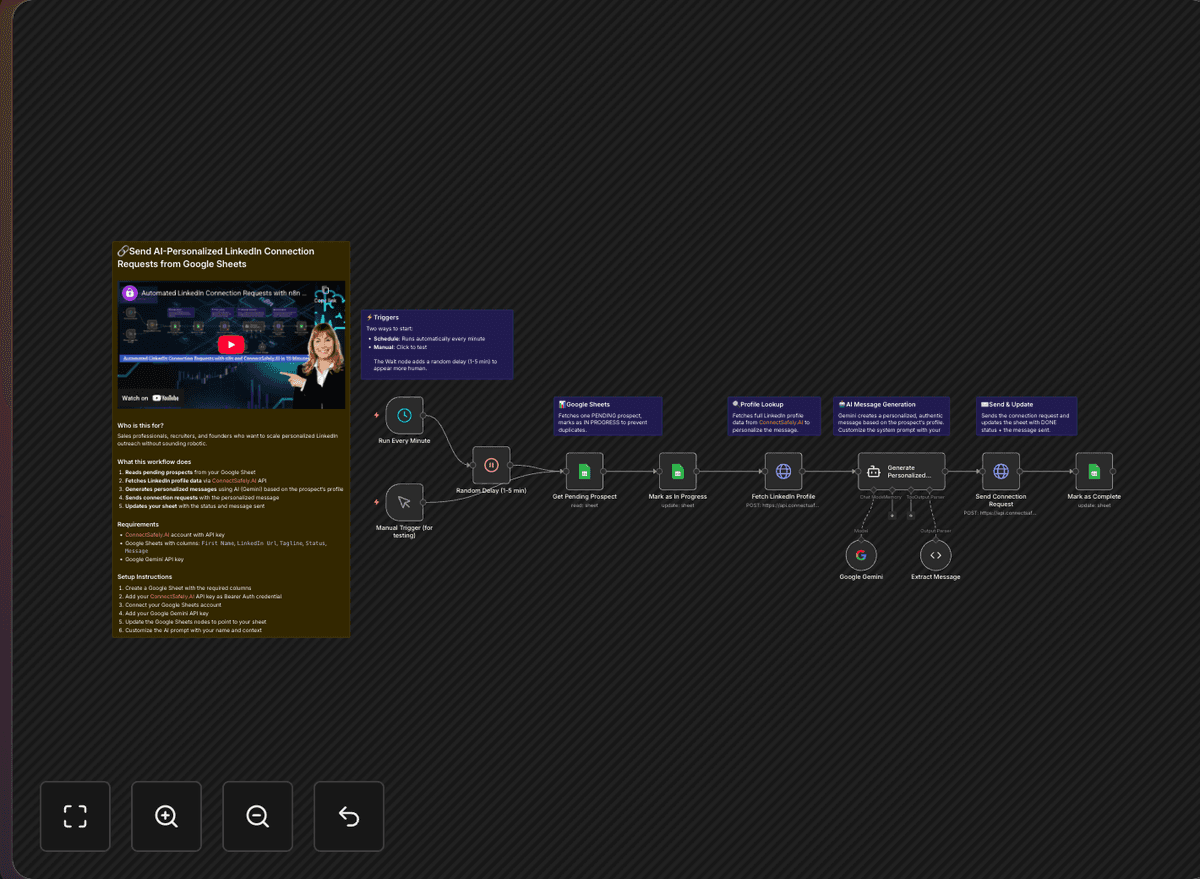Open the Extract Message output parser node
The width and height of the screenshot is (1200, 879).
935,553
